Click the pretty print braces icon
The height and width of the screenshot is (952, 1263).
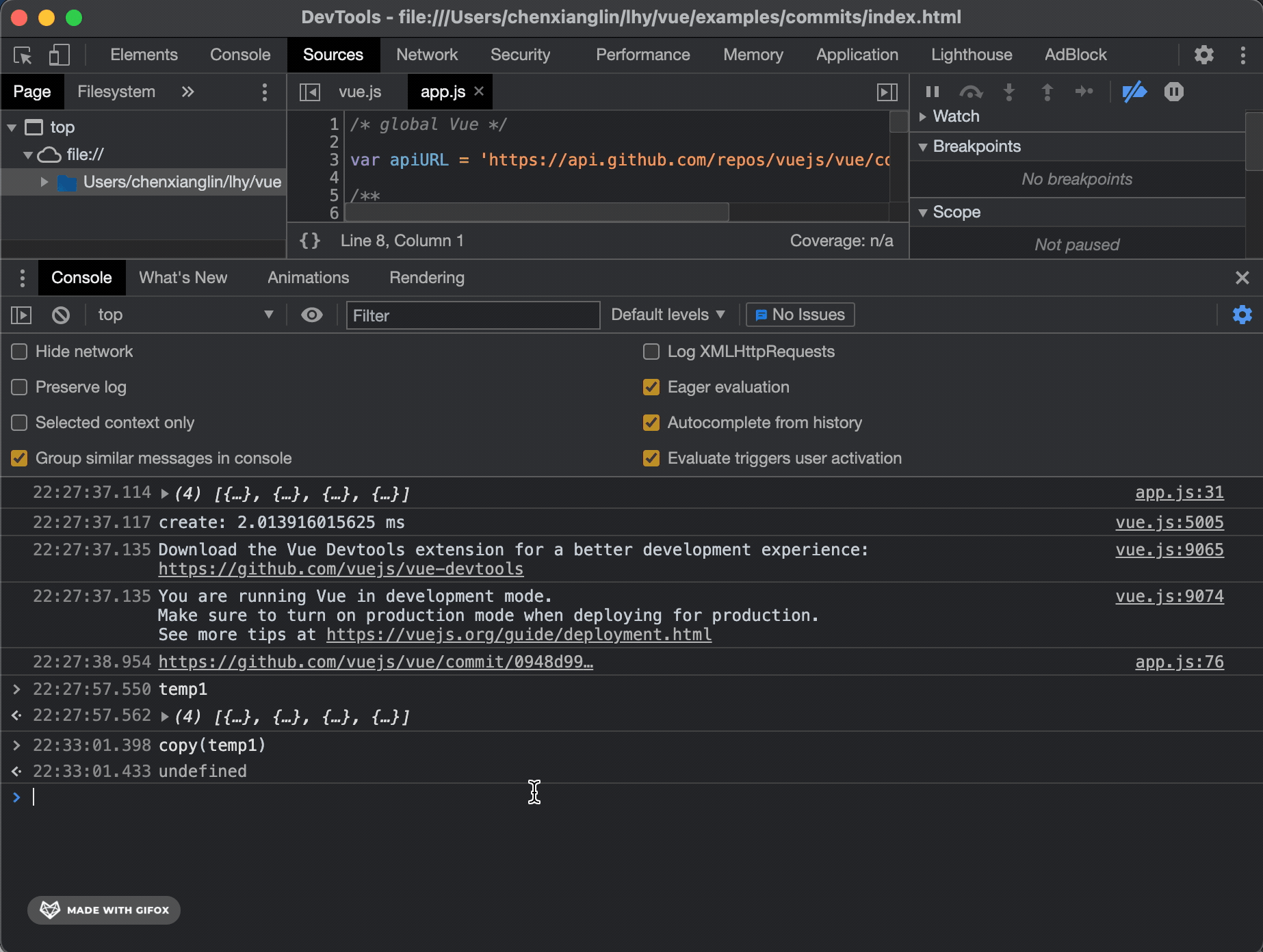coord(310,241)
